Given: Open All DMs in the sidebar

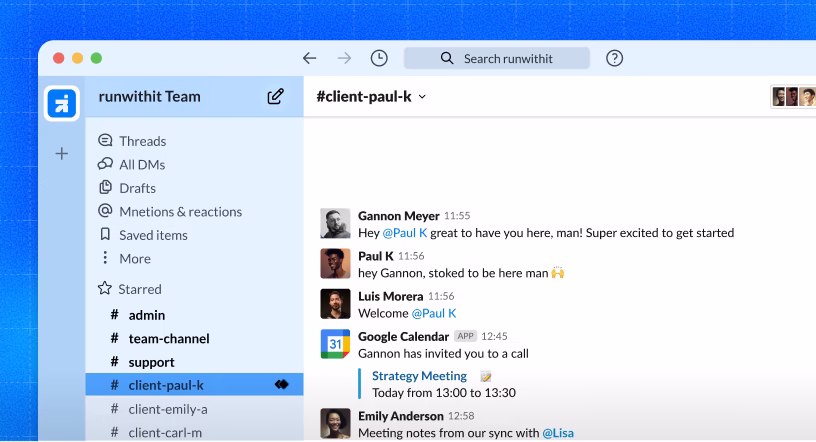Looking at the screenshot, I should pos(142,165).
